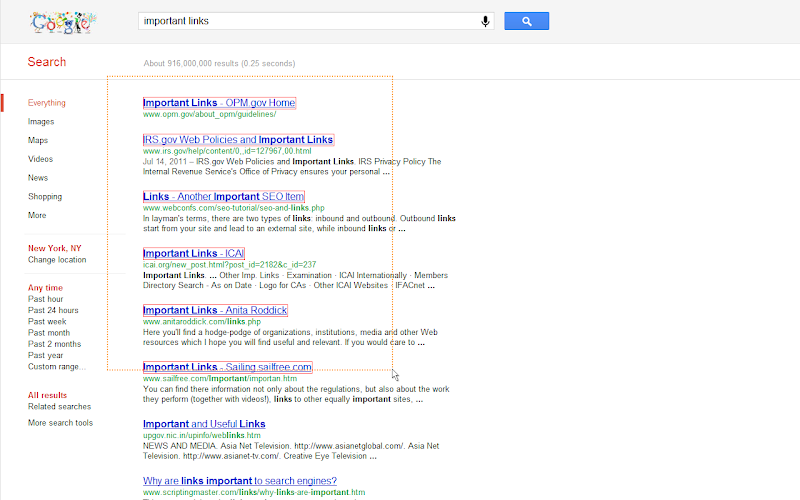Image resolution: width=800 pixels, height=500 pixels.
Task: Start voice search with microphone icon
Action: tap(485, 21)
